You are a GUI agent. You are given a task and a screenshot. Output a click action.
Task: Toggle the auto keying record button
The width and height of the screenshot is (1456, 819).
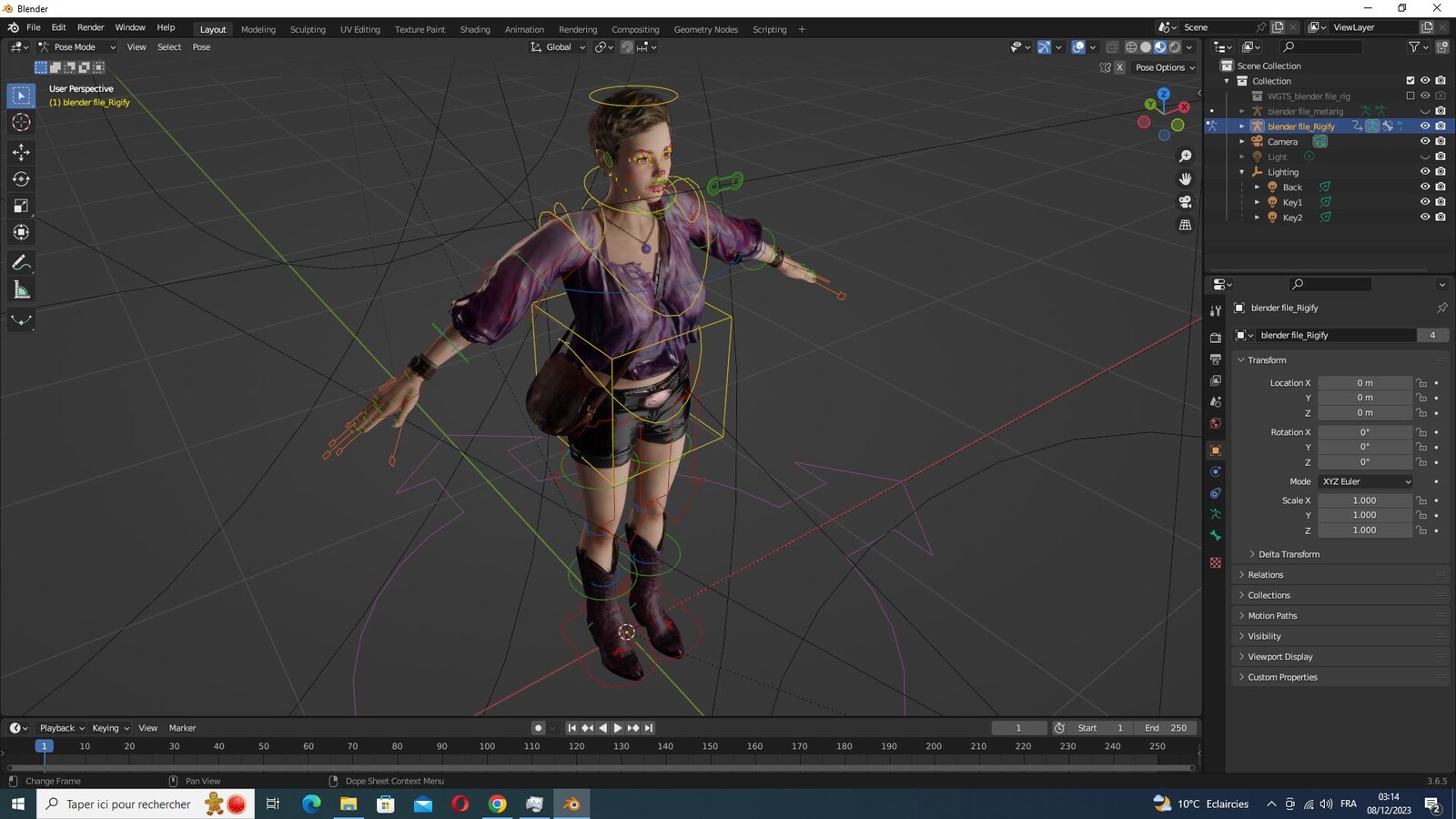point(538,728)
